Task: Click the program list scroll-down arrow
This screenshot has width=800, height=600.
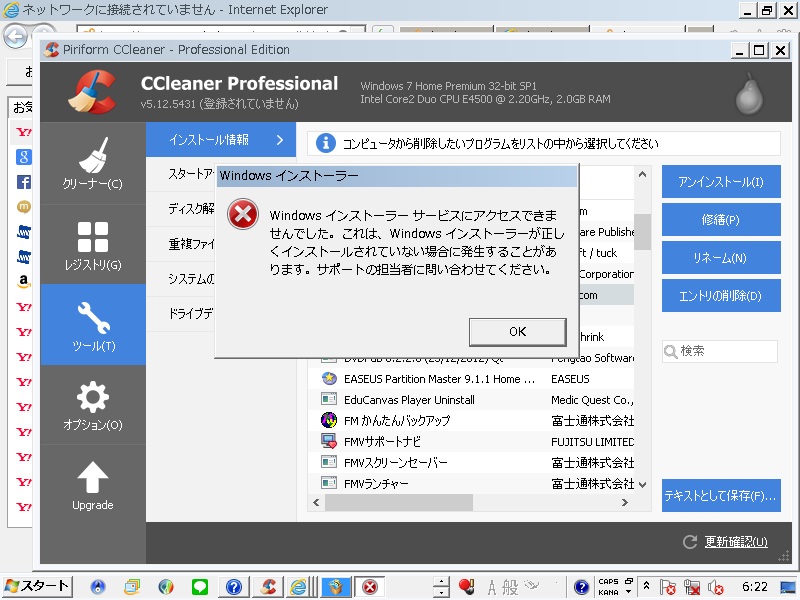Action: pyautogui.click(x=642, y=484)
